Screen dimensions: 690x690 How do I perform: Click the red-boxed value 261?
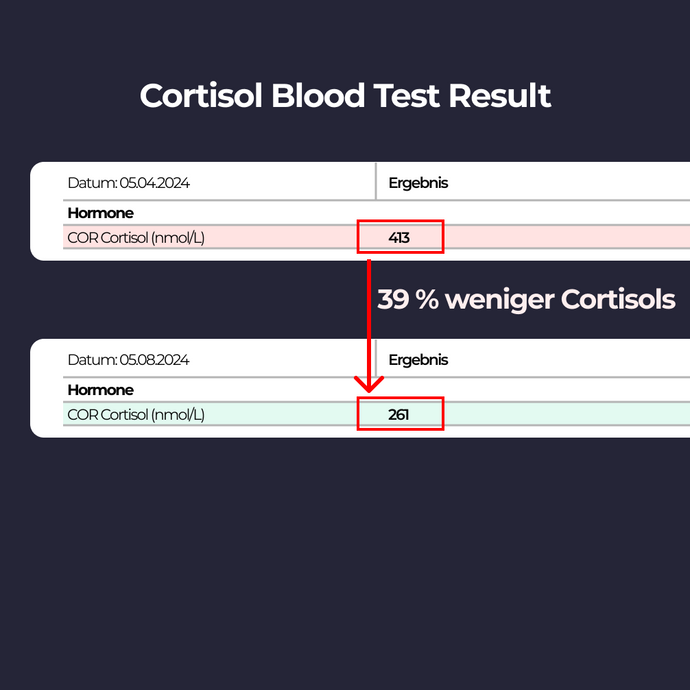click(400, 414)
